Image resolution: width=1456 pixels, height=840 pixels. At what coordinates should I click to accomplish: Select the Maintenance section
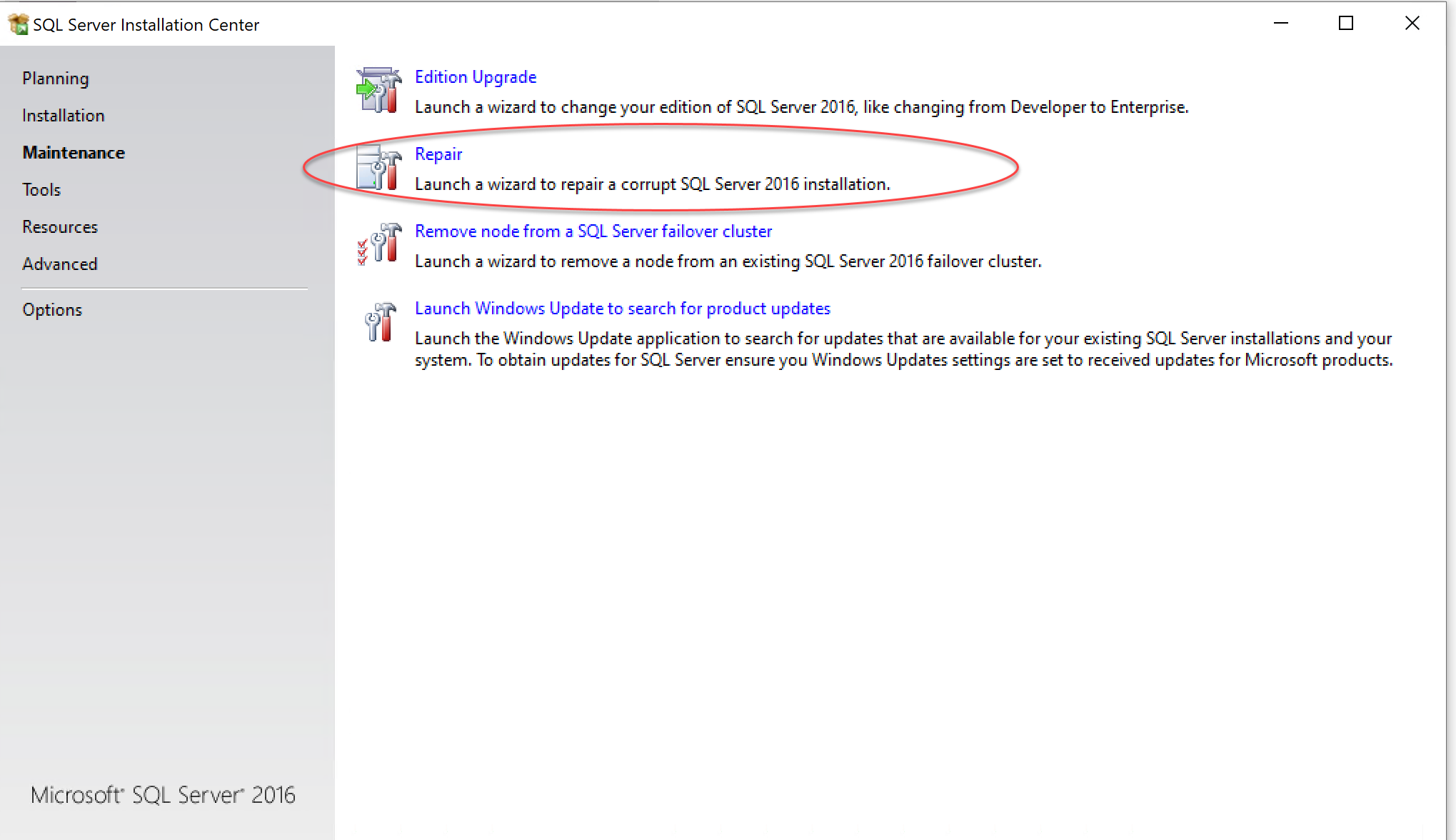pos(74,152)
